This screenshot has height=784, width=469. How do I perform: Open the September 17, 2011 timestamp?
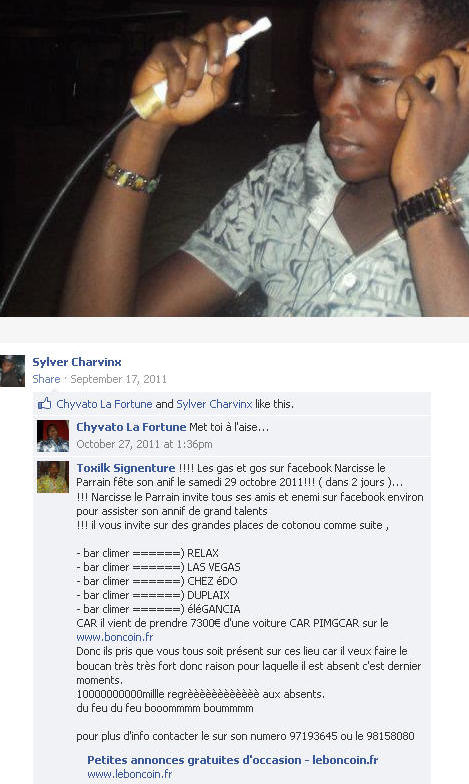click(118, 379)
